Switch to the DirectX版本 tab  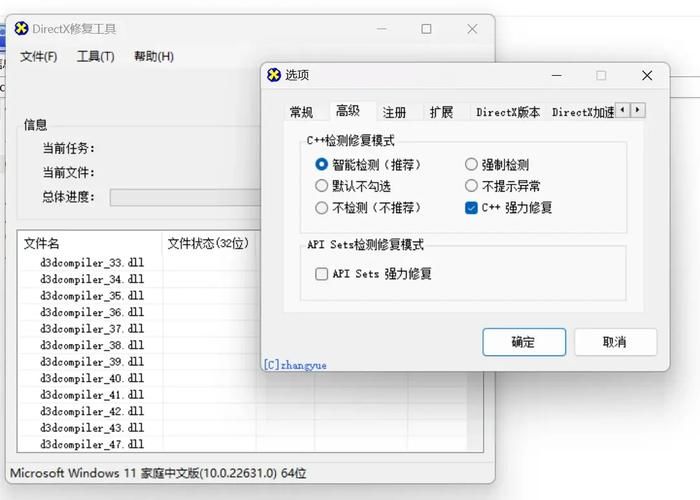tap(508, 112)
